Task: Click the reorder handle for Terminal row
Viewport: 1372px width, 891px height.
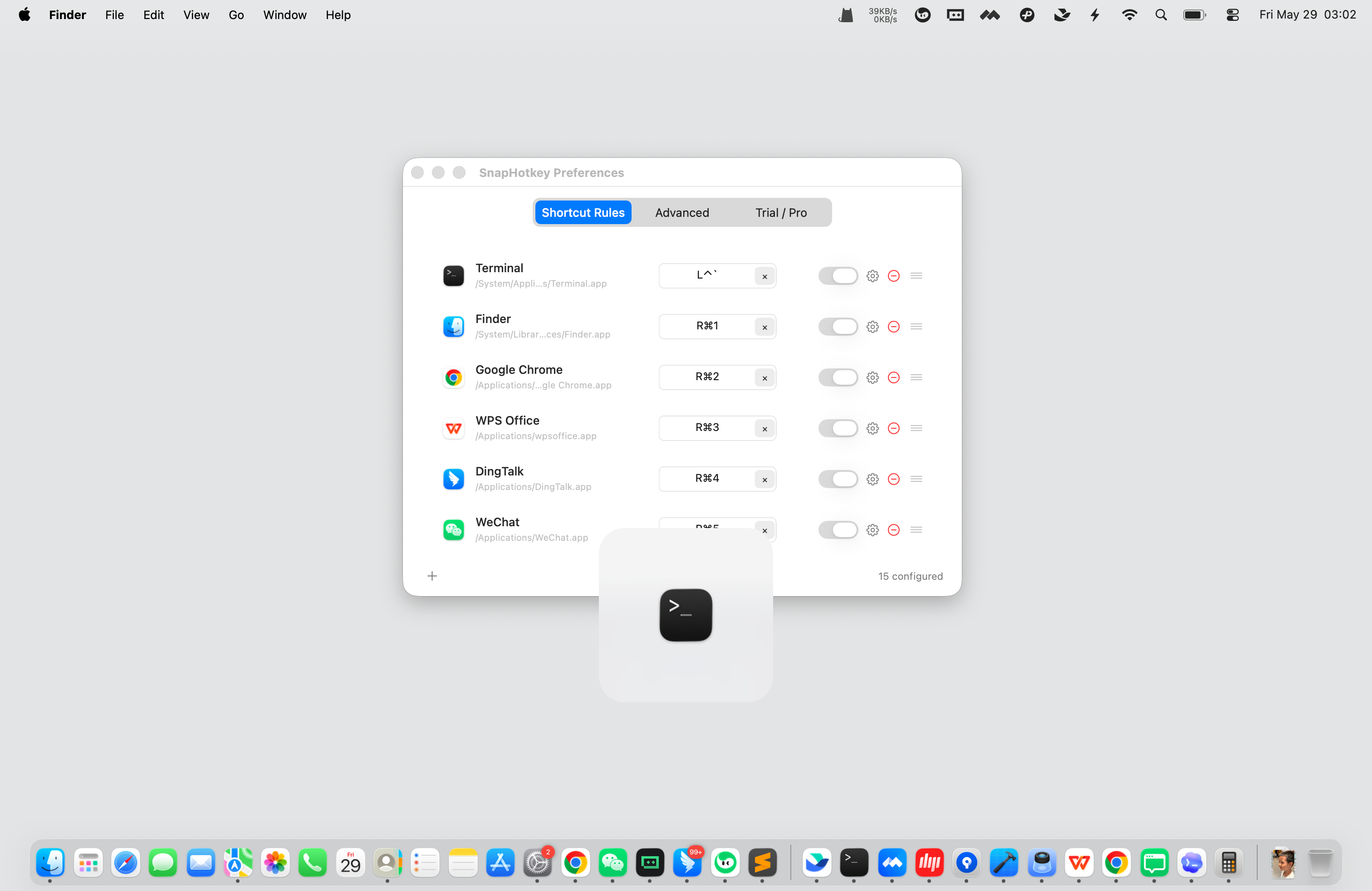Action: pos(916,276)
